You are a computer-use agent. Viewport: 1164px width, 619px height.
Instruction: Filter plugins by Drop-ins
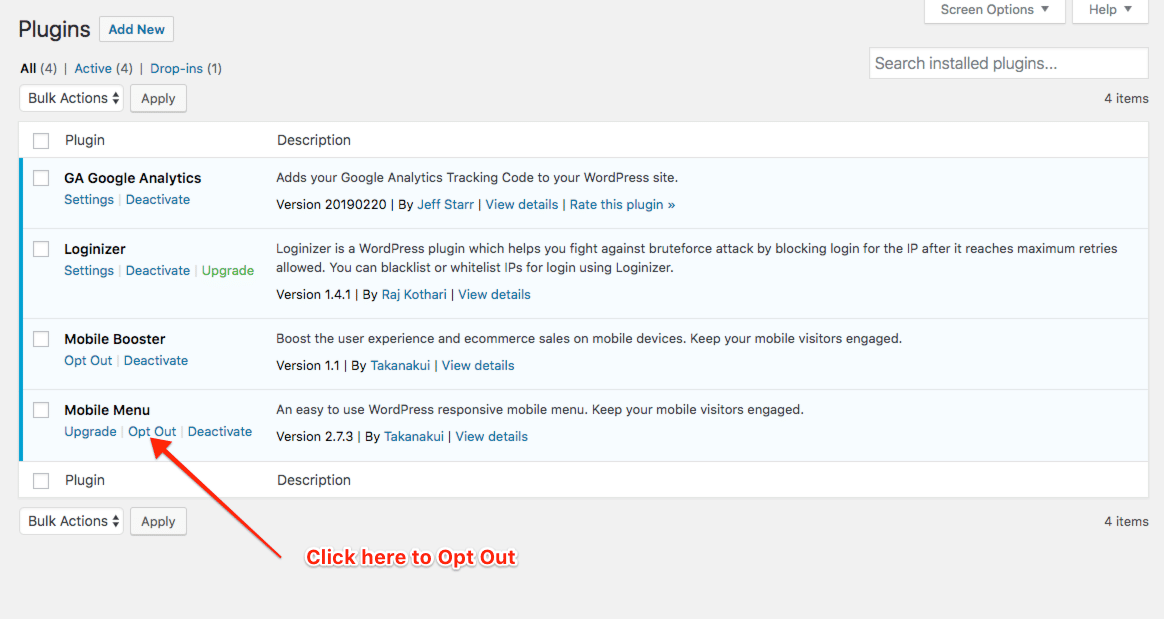click(x=177, y=68)
